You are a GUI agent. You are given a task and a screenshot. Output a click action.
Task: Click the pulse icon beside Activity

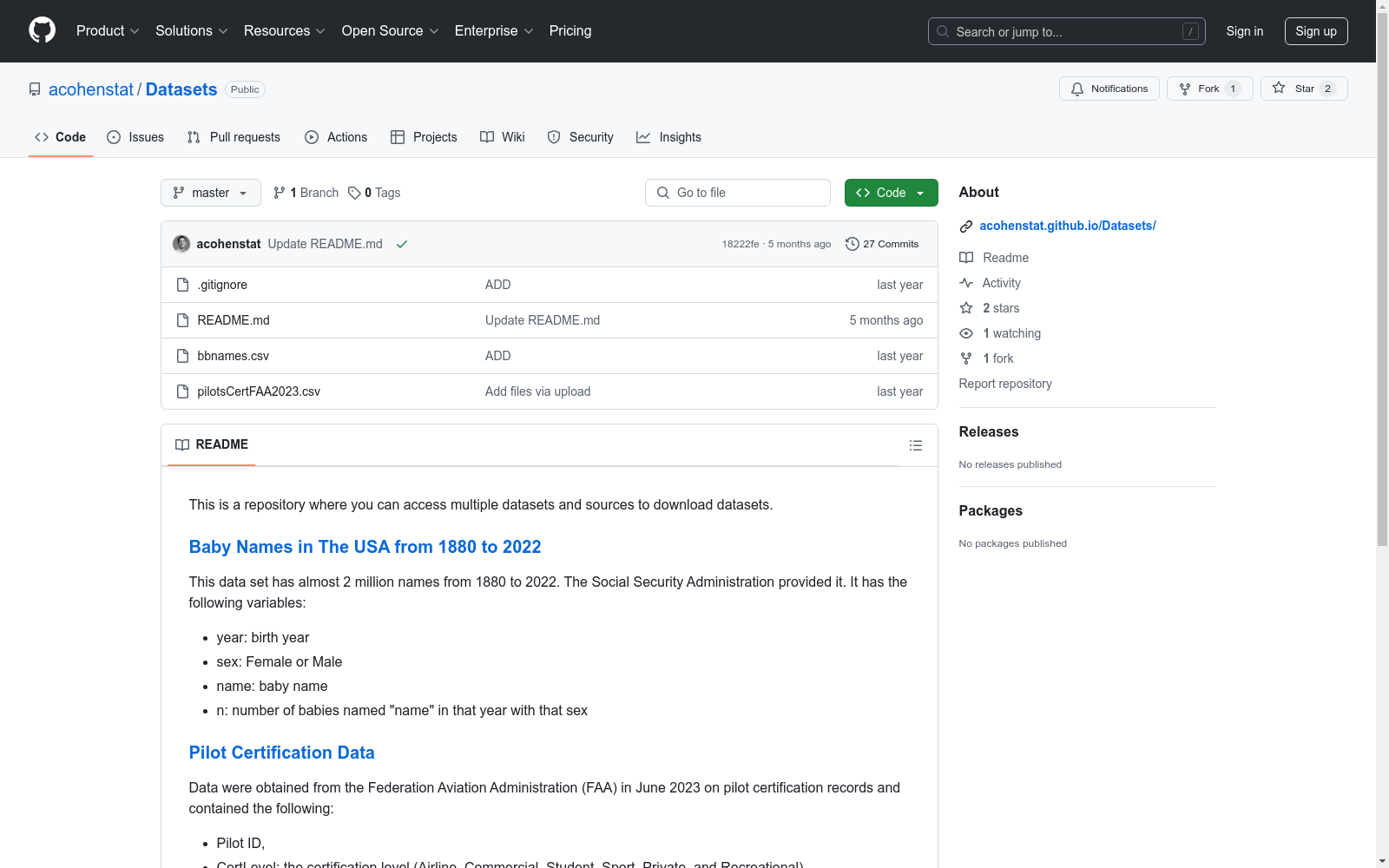(966, 283)
